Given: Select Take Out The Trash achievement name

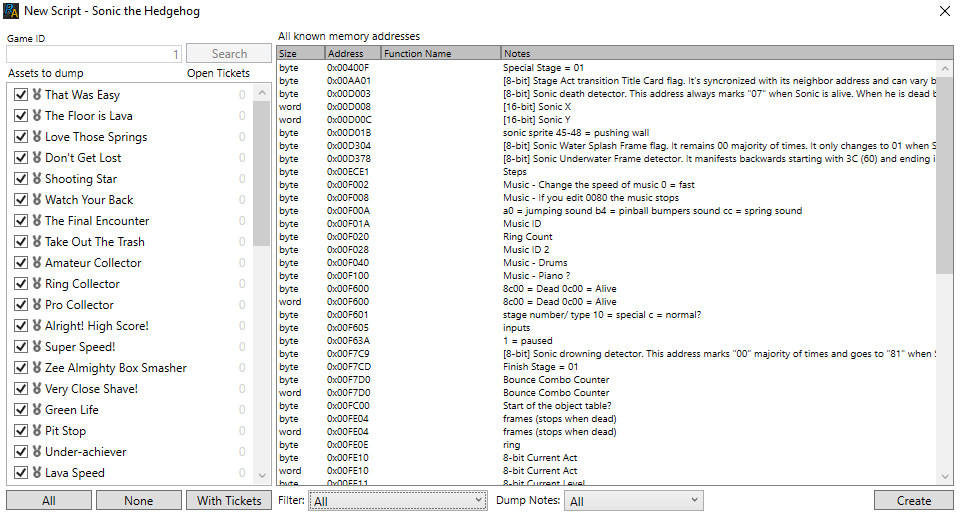Looking at the screenshot, I should [x=95, y=242].
